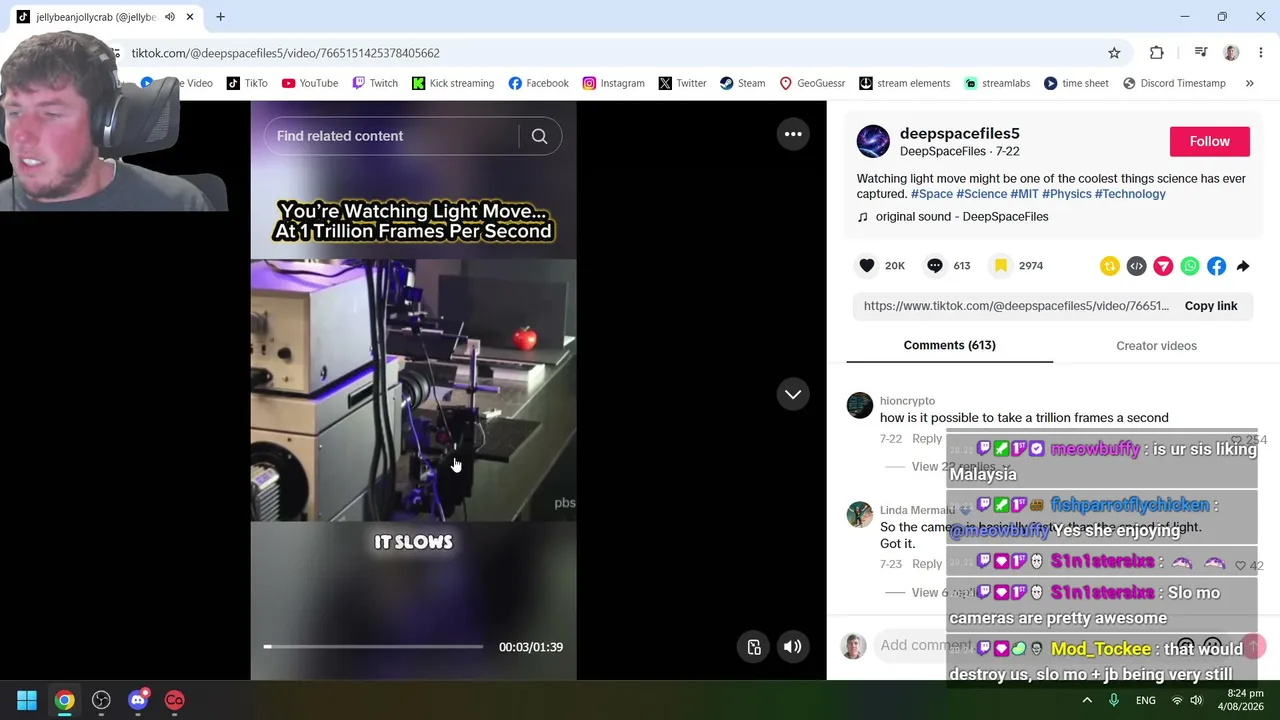The height and width of the screenshot is (720, 1280).
Task: Bookmark this page with the star icon
Action: 1114,53
